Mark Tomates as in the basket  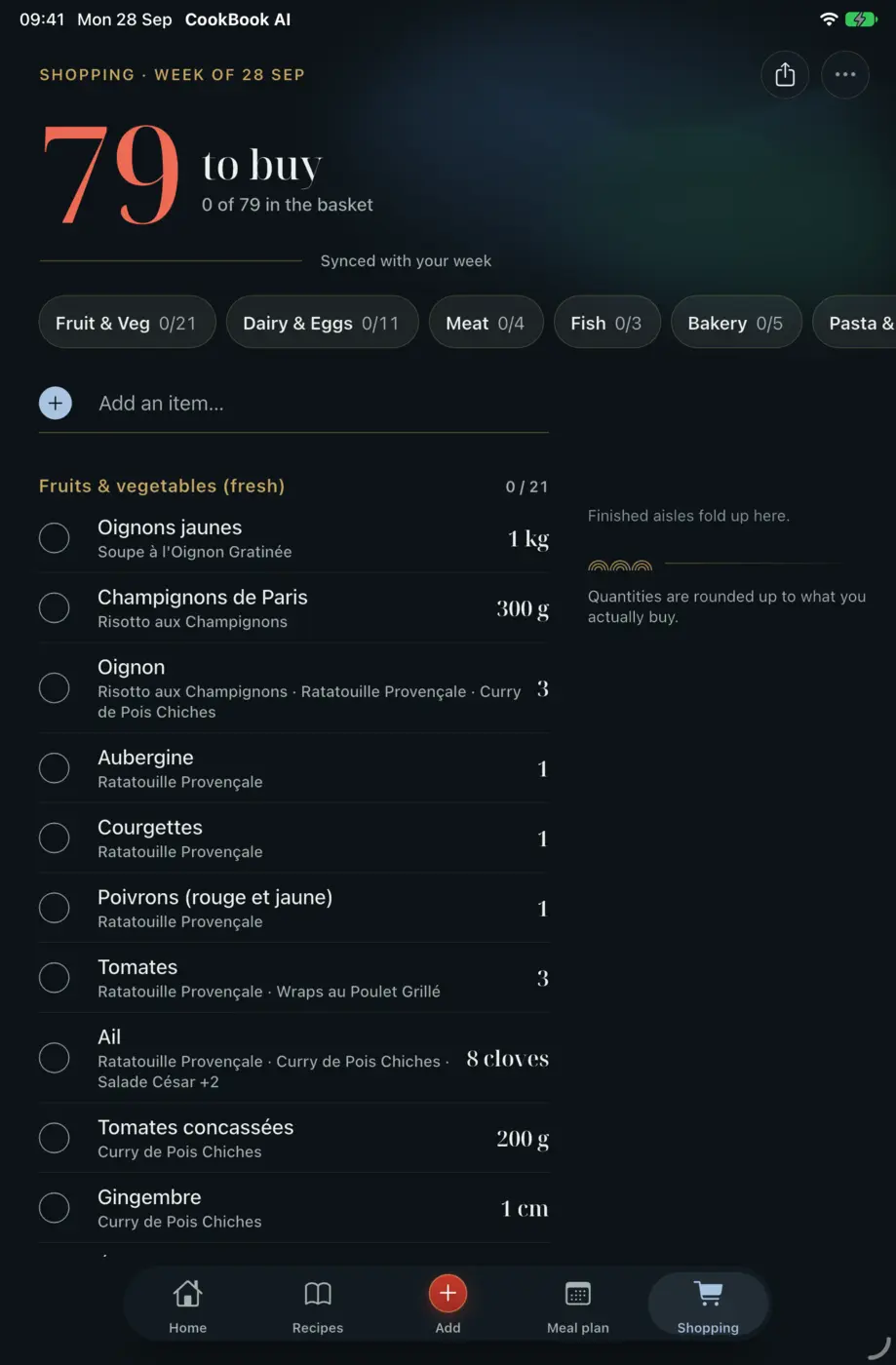[x=55, y=978]
